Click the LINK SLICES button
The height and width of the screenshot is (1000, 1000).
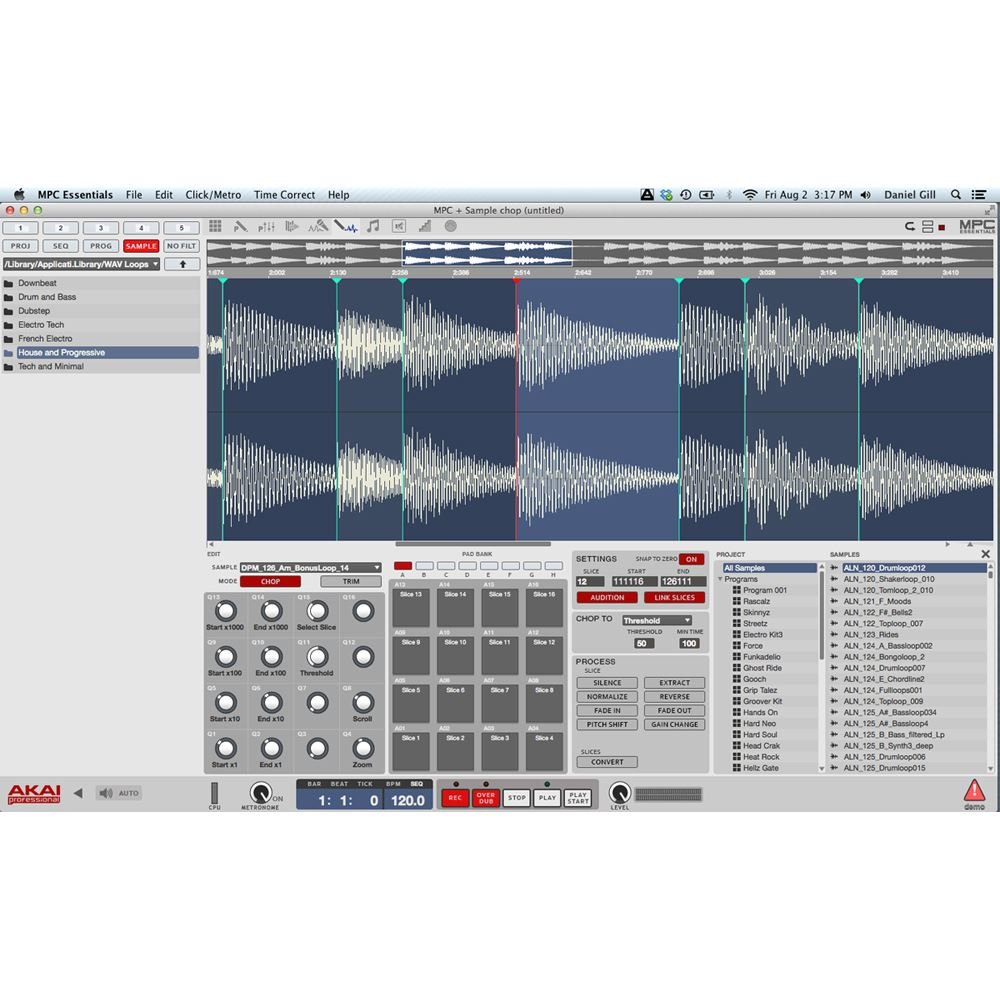tap(674, 598)
